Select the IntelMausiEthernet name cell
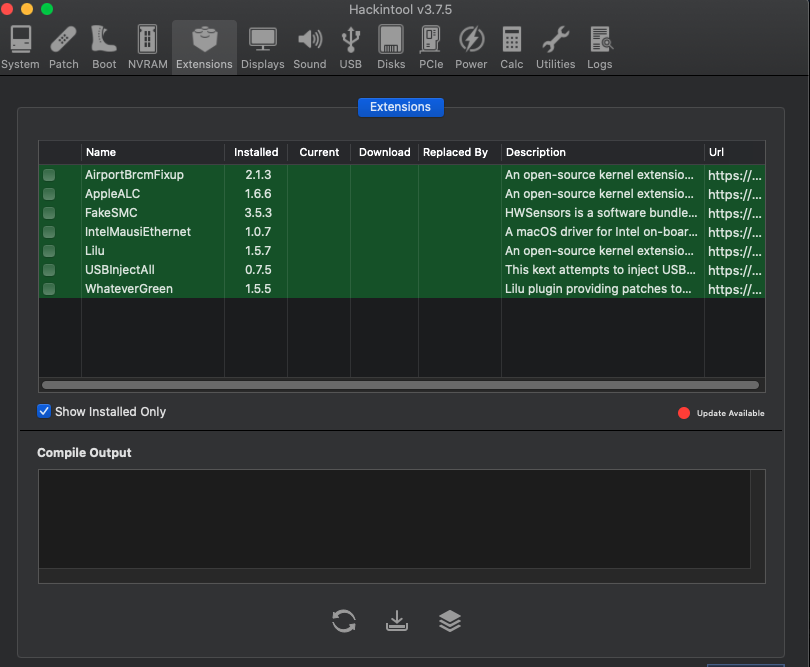The height and width of the screenshot is (667, 810). tap(138, 231)
